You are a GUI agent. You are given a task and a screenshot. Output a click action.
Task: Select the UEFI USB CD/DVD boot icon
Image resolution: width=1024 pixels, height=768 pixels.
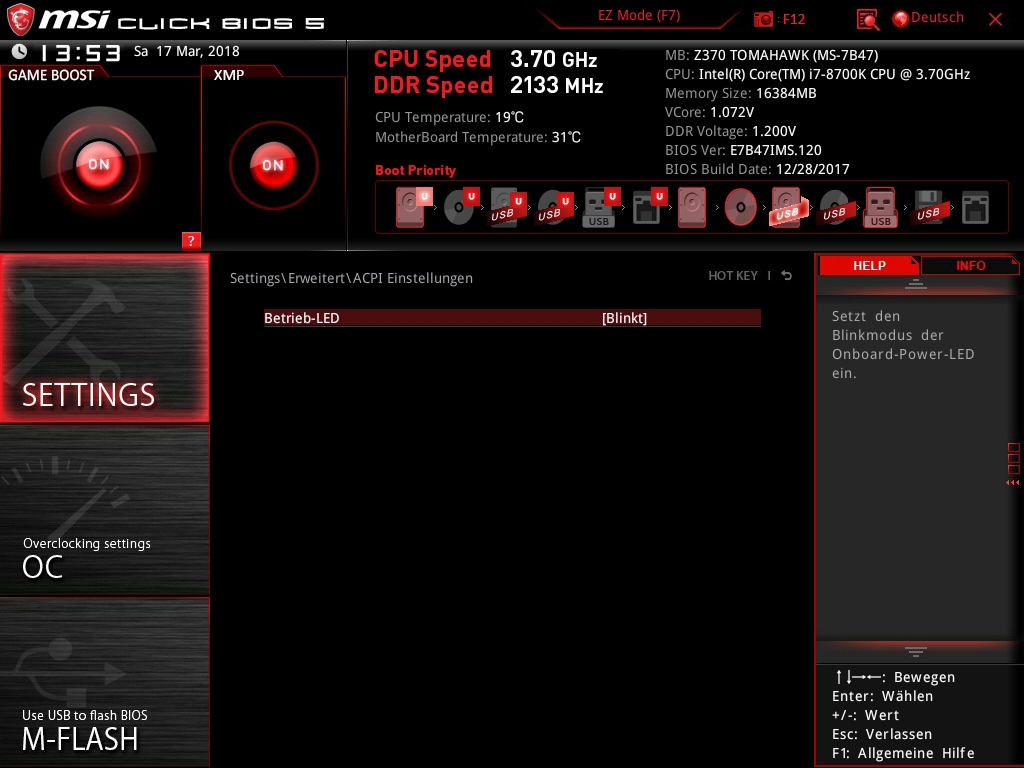[554, 208]
